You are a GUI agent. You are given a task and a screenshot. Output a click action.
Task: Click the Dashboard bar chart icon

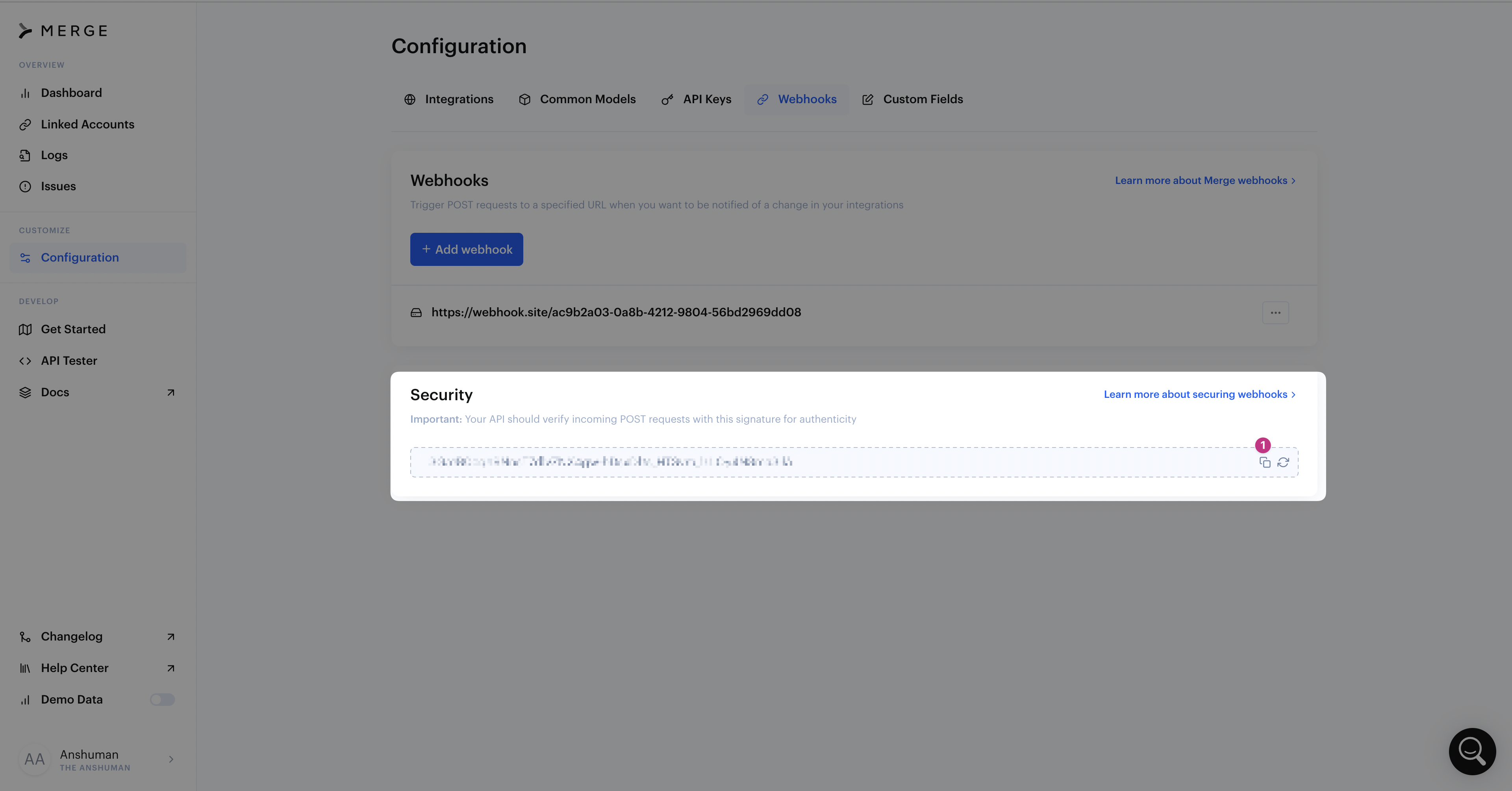(25, 93)
